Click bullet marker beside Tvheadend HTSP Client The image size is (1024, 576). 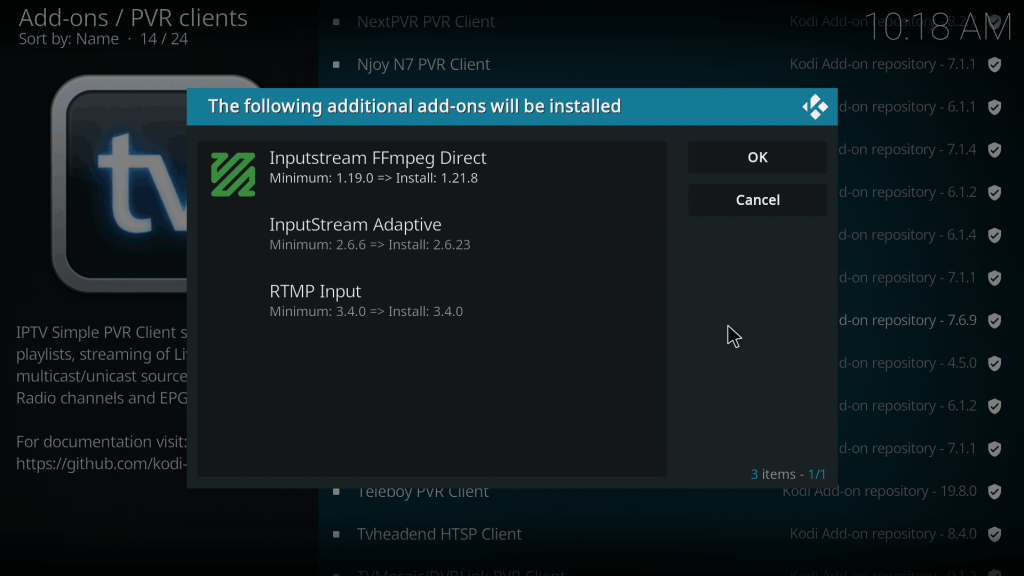[x=336, y=534]
